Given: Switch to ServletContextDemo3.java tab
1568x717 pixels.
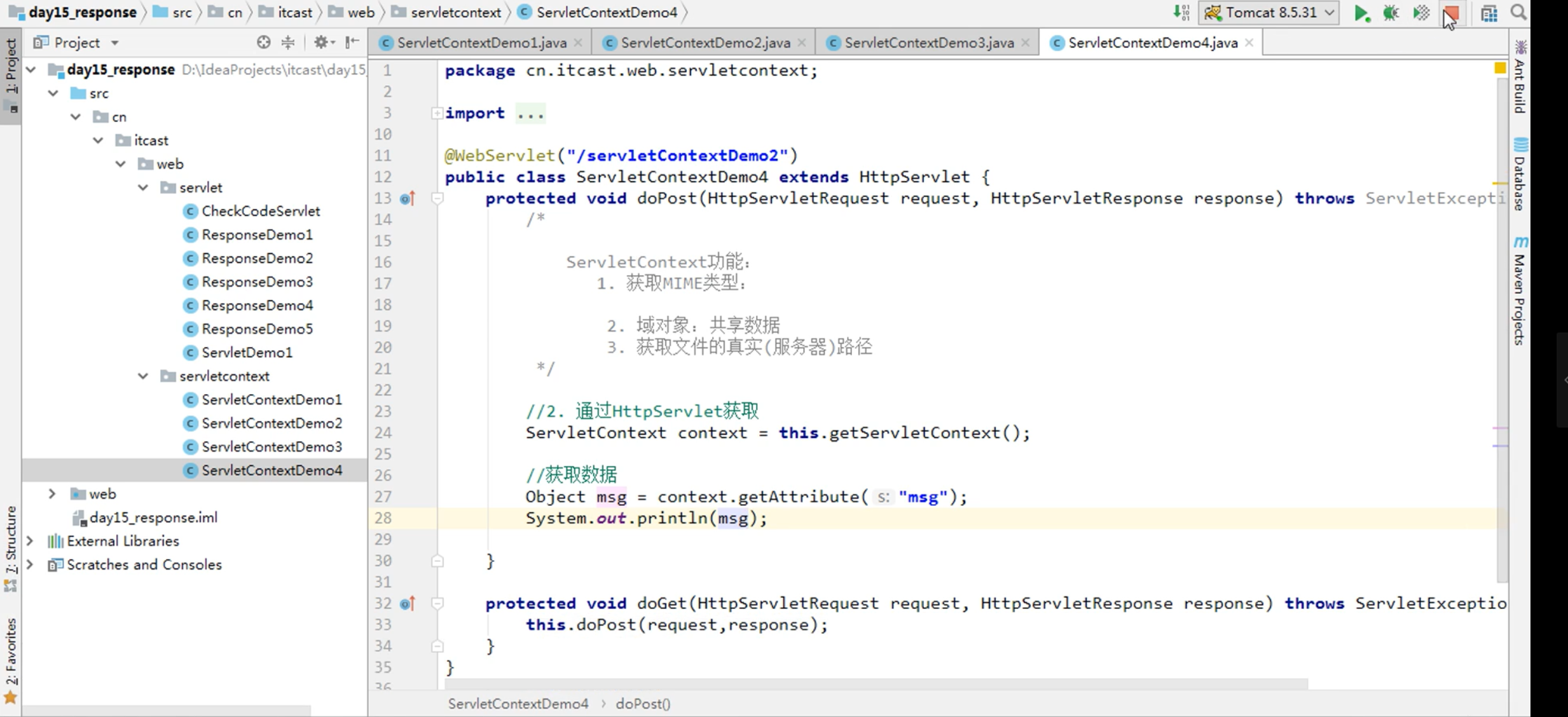Looking at the screenshot, I should coord(928,43).
